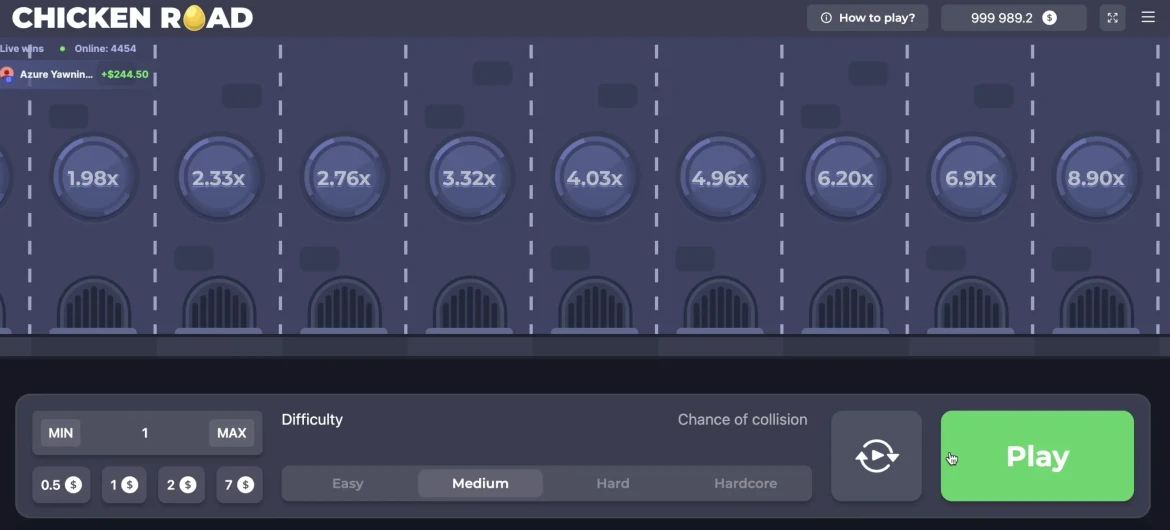The width and height of the screenshot is (1170, 530).
Task: Click the 4.96x multiplier manhole
Action: (719, 178)
